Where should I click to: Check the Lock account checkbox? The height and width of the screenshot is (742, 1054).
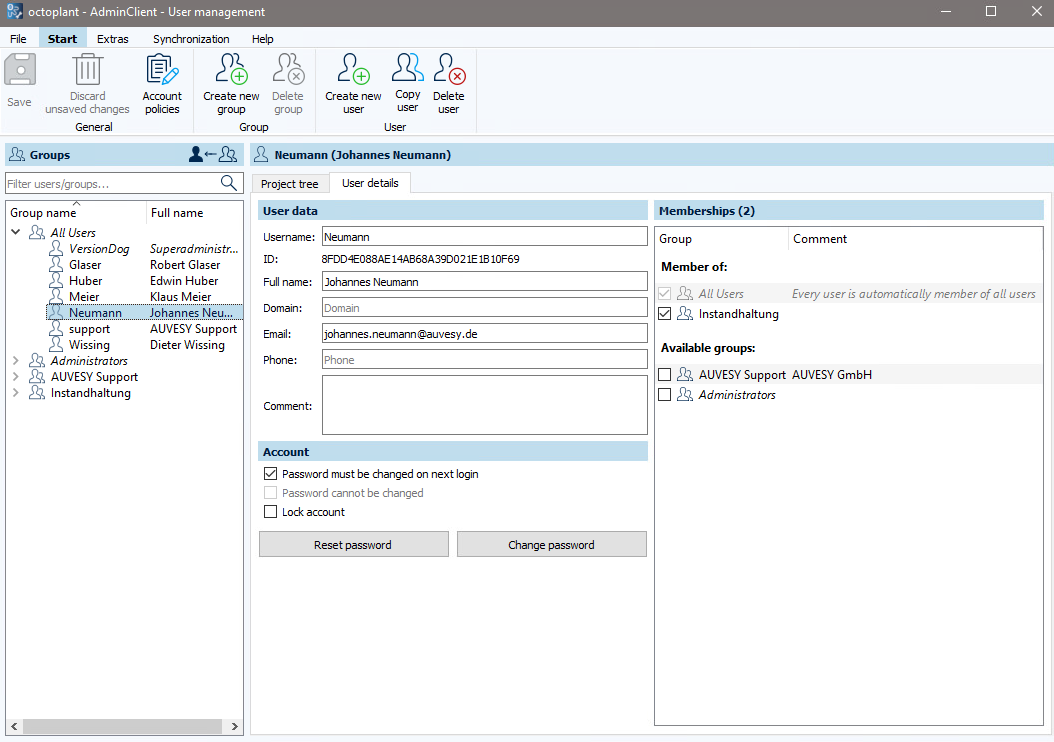tap(270, 511)
